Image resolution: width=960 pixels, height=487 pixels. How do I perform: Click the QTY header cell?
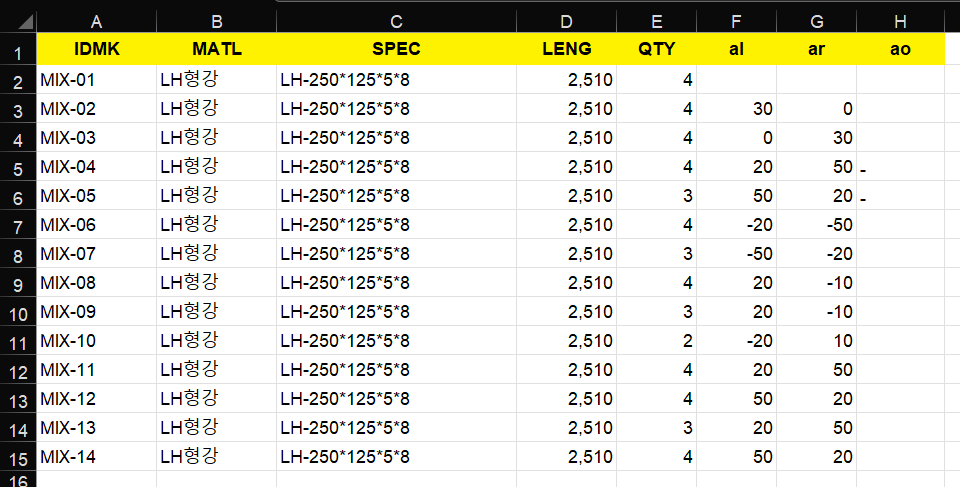tap(656, 49)
